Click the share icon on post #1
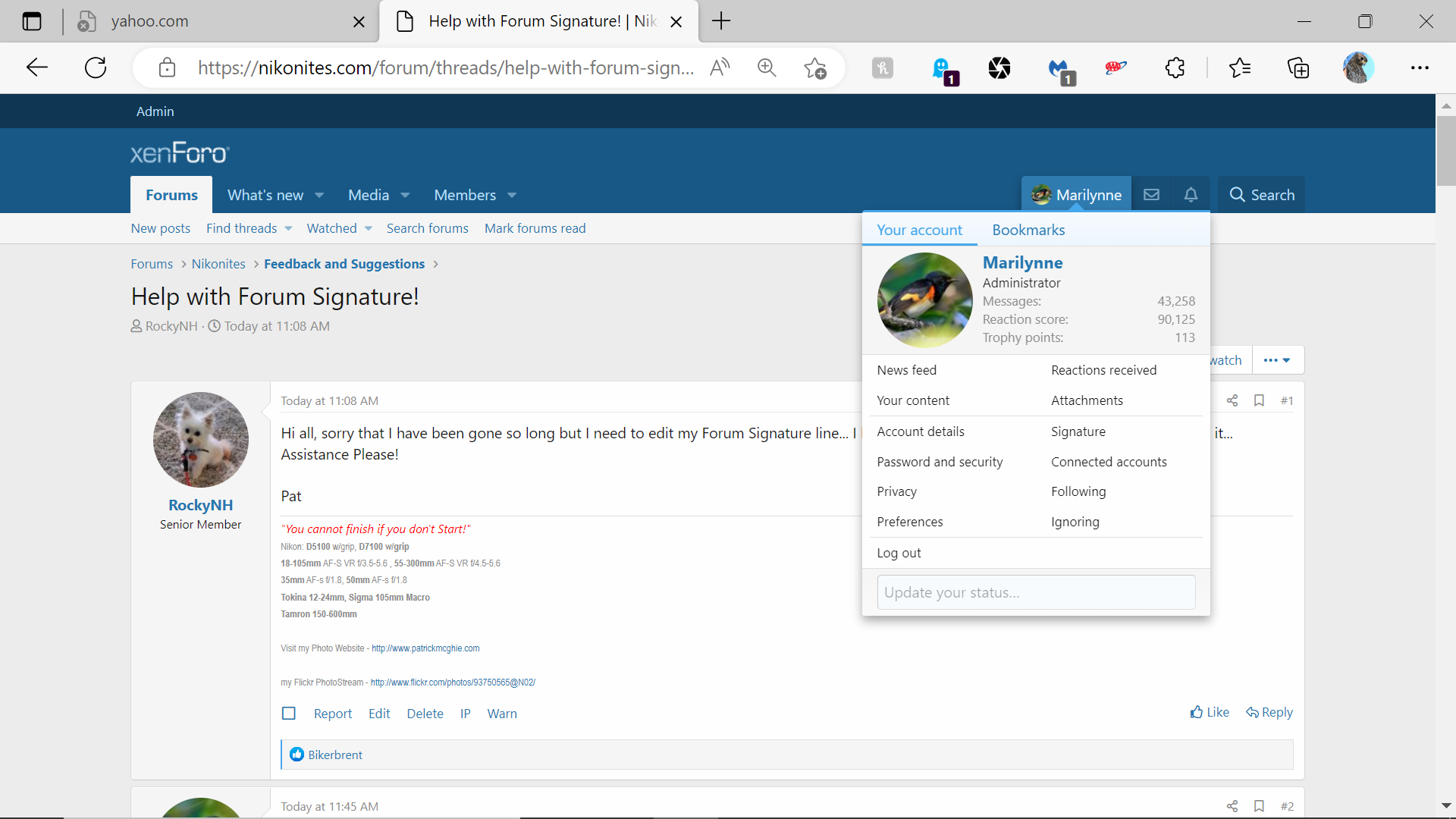Screen dimensions: 1456x819 (1232, 400)
